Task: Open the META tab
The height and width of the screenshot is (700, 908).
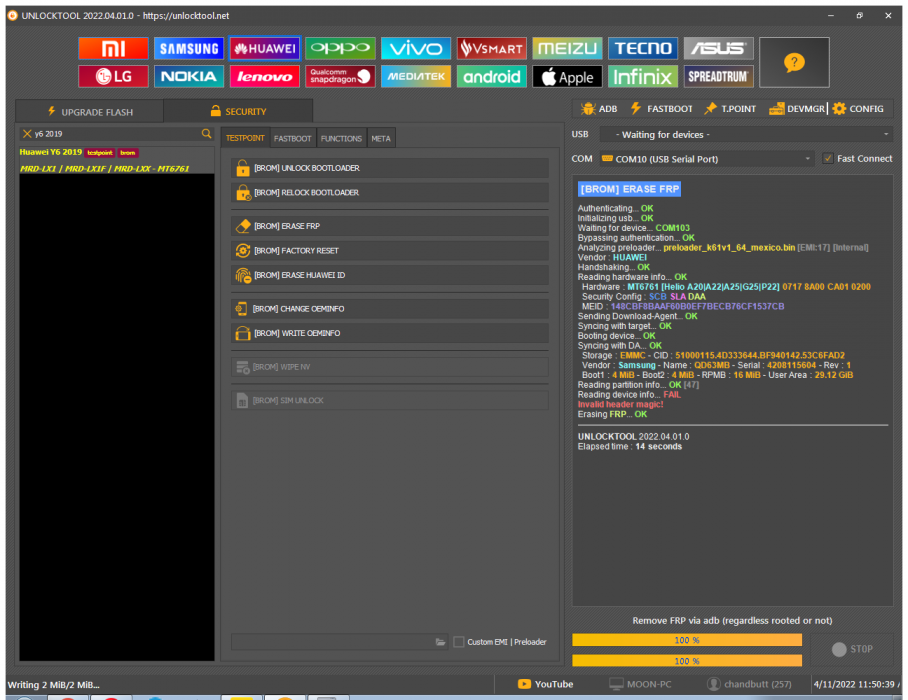Action: pos(380,138)
